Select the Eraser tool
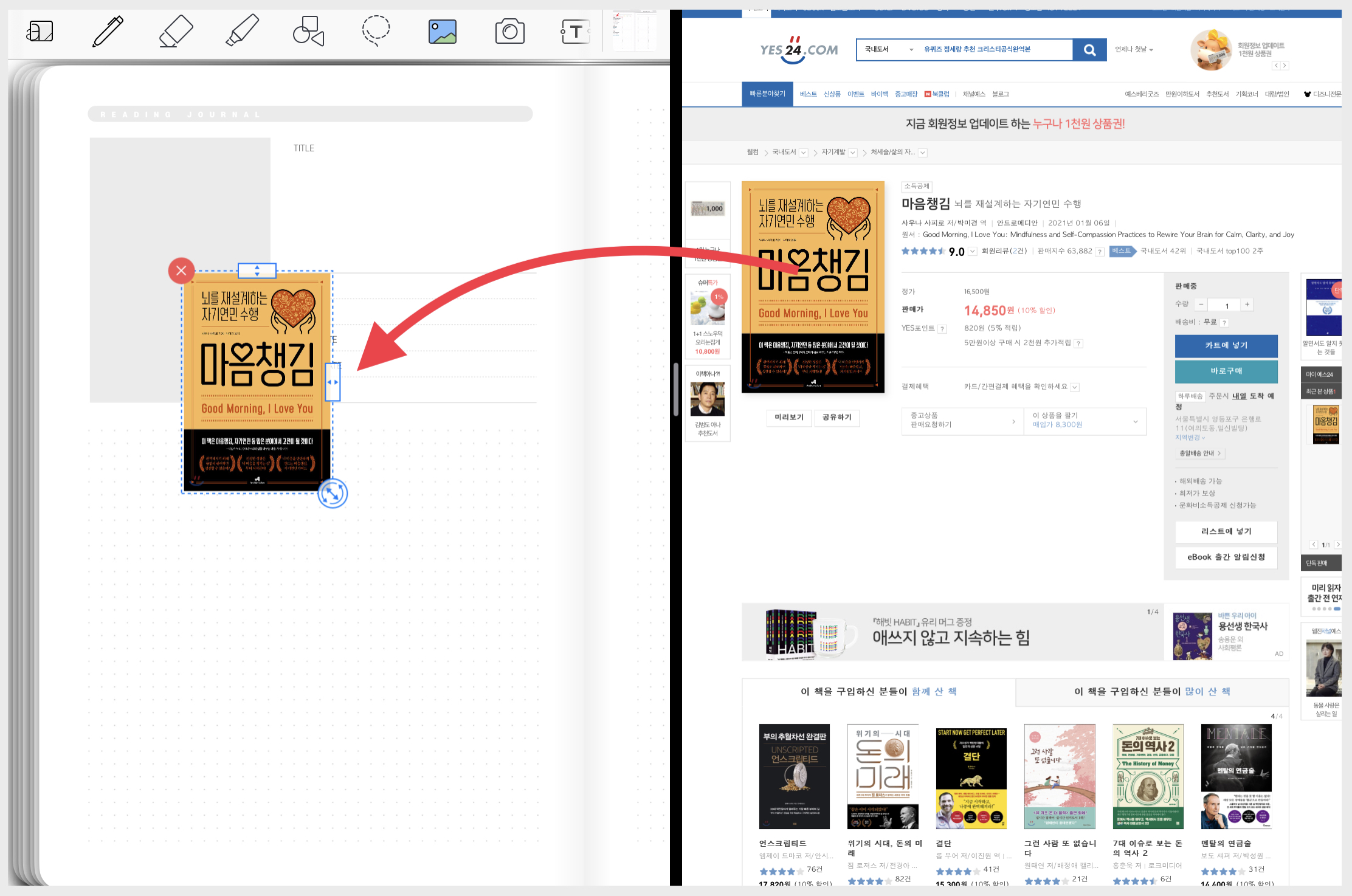 click(x=176, y=32)
